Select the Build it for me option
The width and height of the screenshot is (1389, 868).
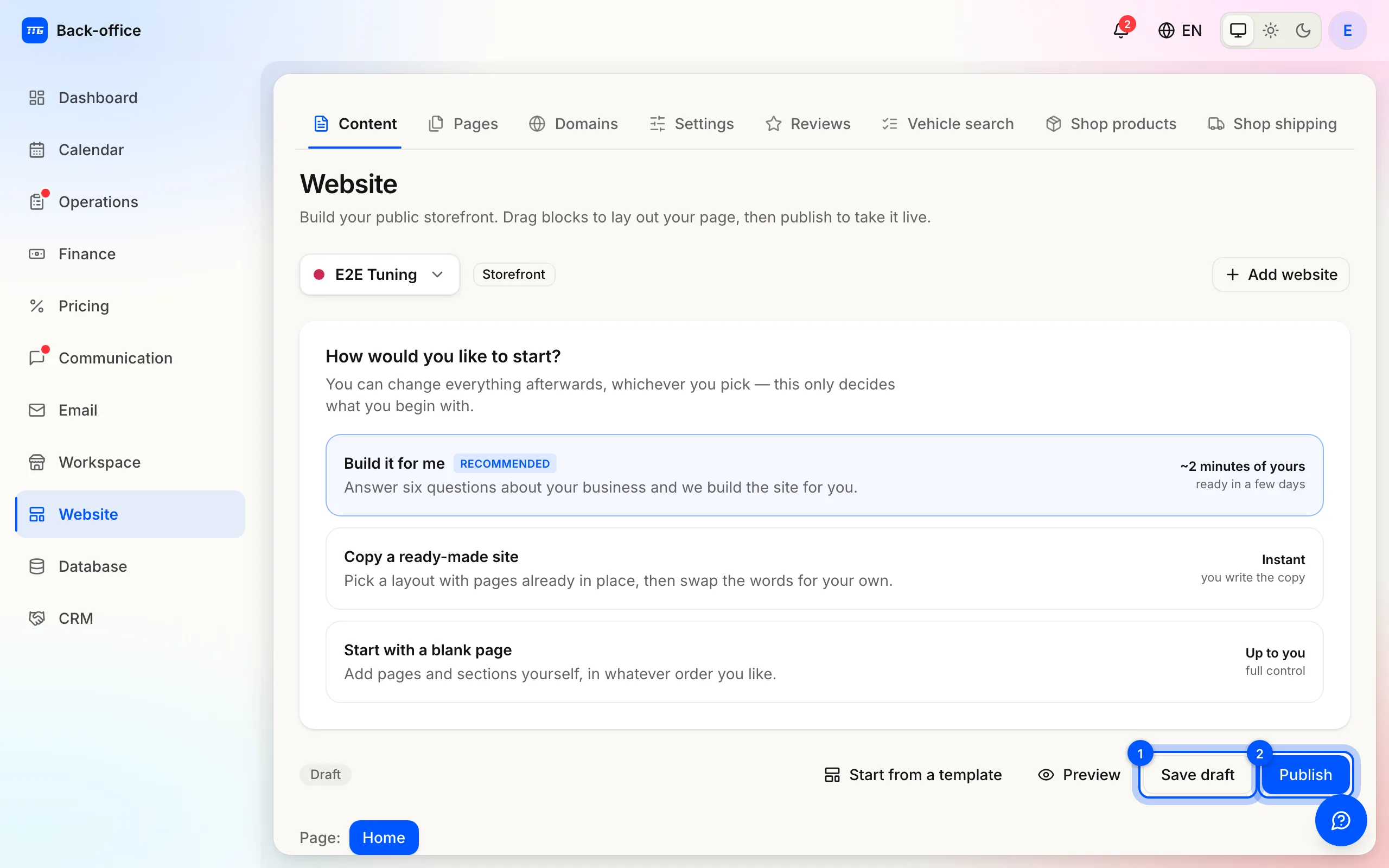click(824, 475)
